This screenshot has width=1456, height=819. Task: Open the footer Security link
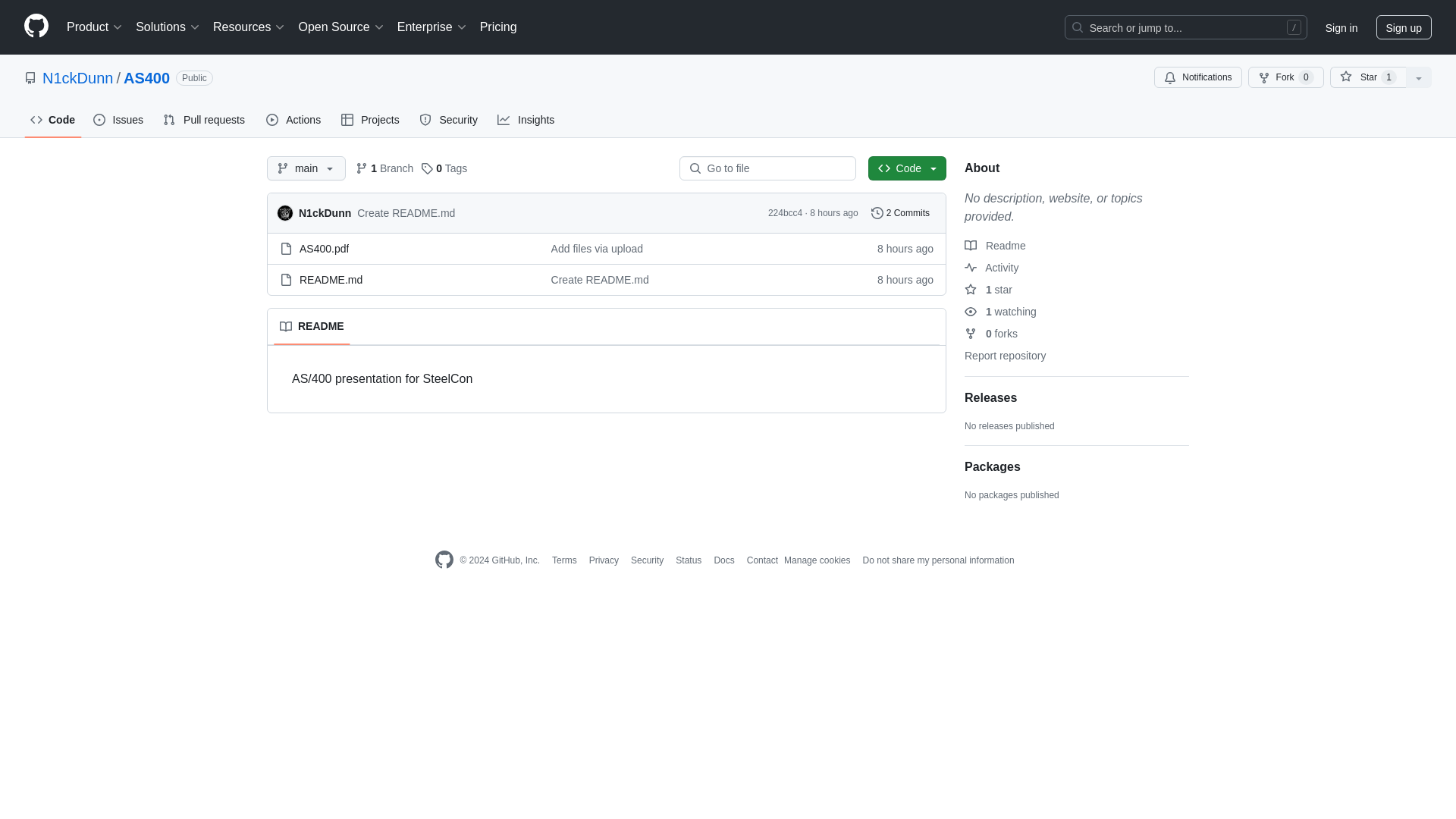pos(647,560)
